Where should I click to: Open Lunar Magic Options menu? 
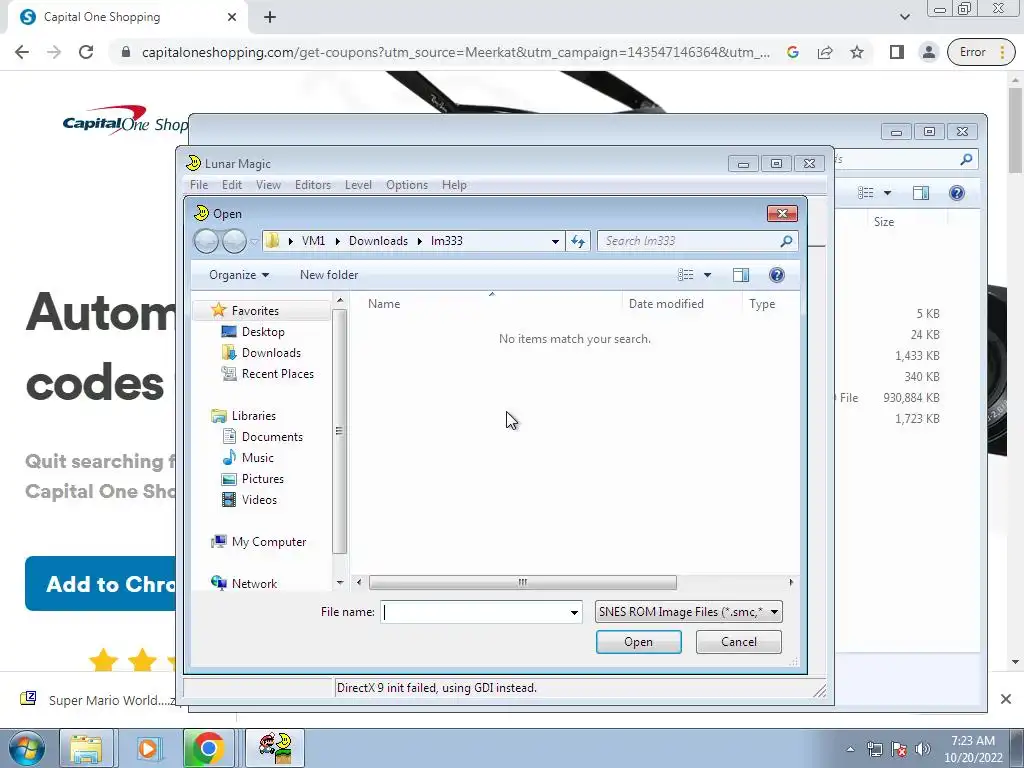[407, 185]
